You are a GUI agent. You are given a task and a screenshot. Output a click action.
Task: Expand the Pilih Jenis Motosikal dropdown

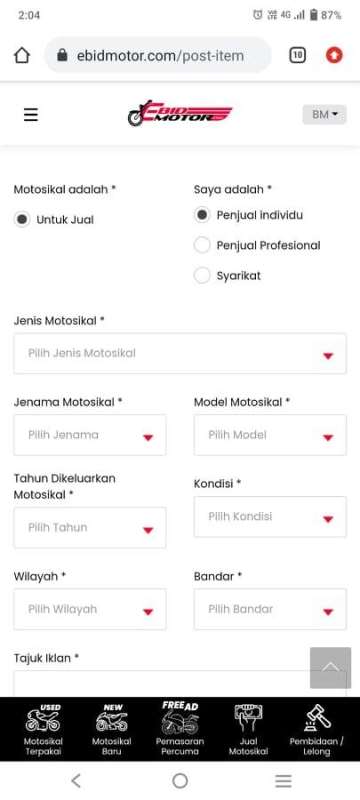pyautogui.click(x=180, y=354)
